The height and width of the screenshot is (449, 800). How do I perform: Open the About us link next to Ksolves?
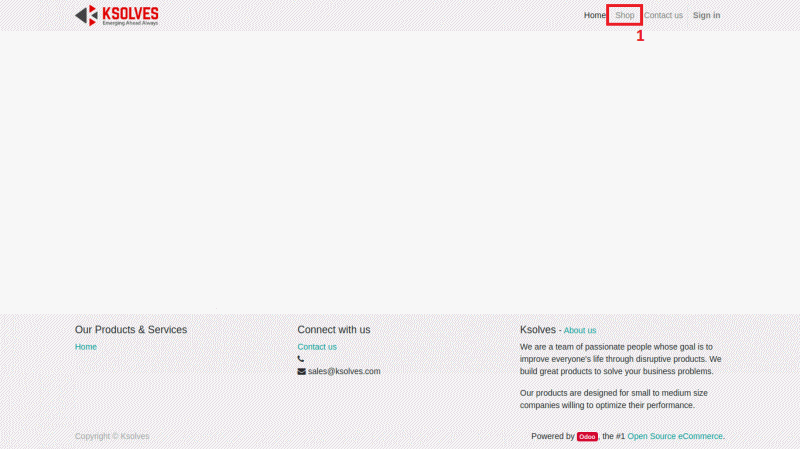click(580, 330)
